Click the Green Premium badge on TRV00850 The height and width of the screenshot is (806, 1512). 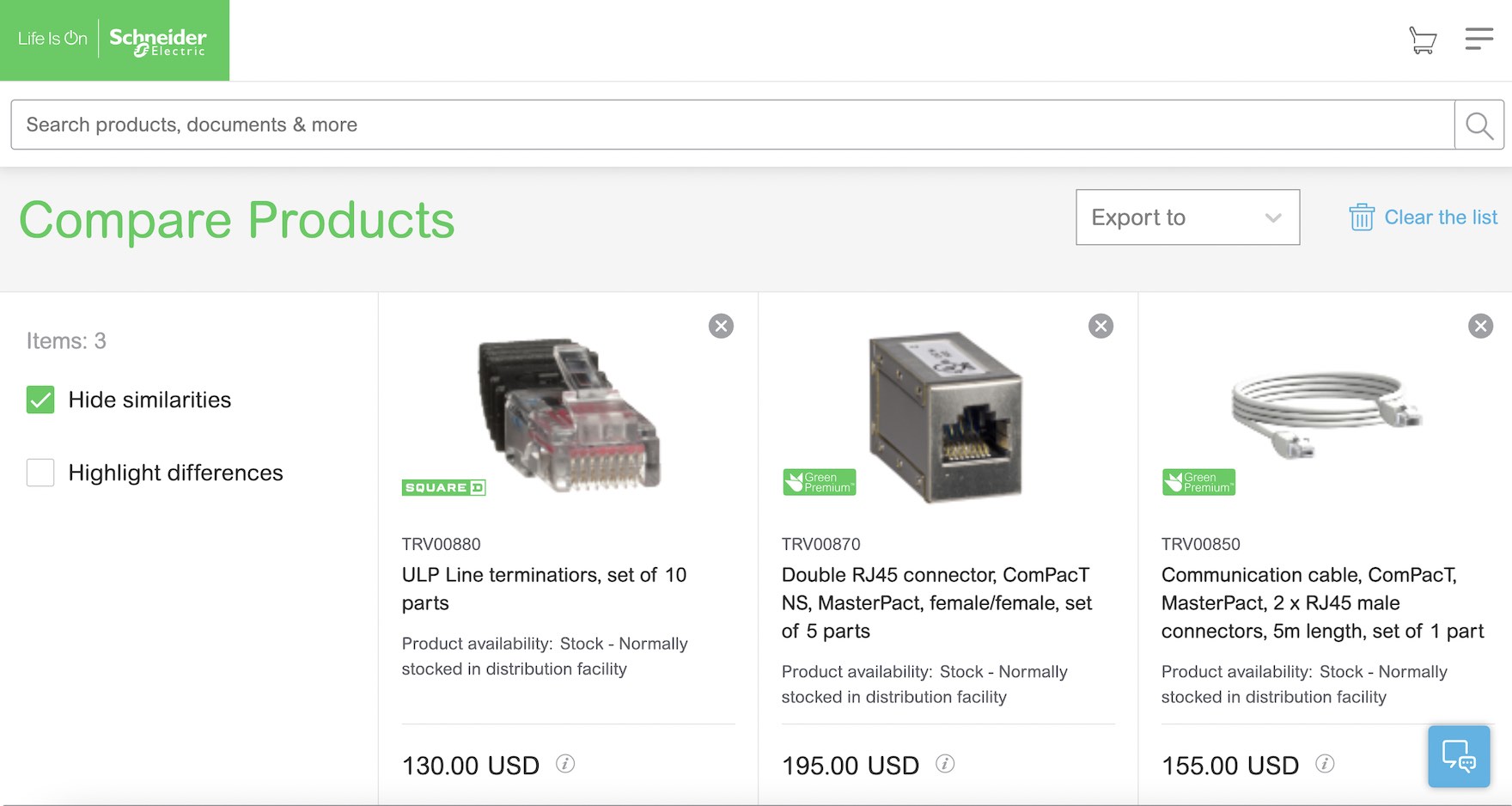coord(1198,482)
